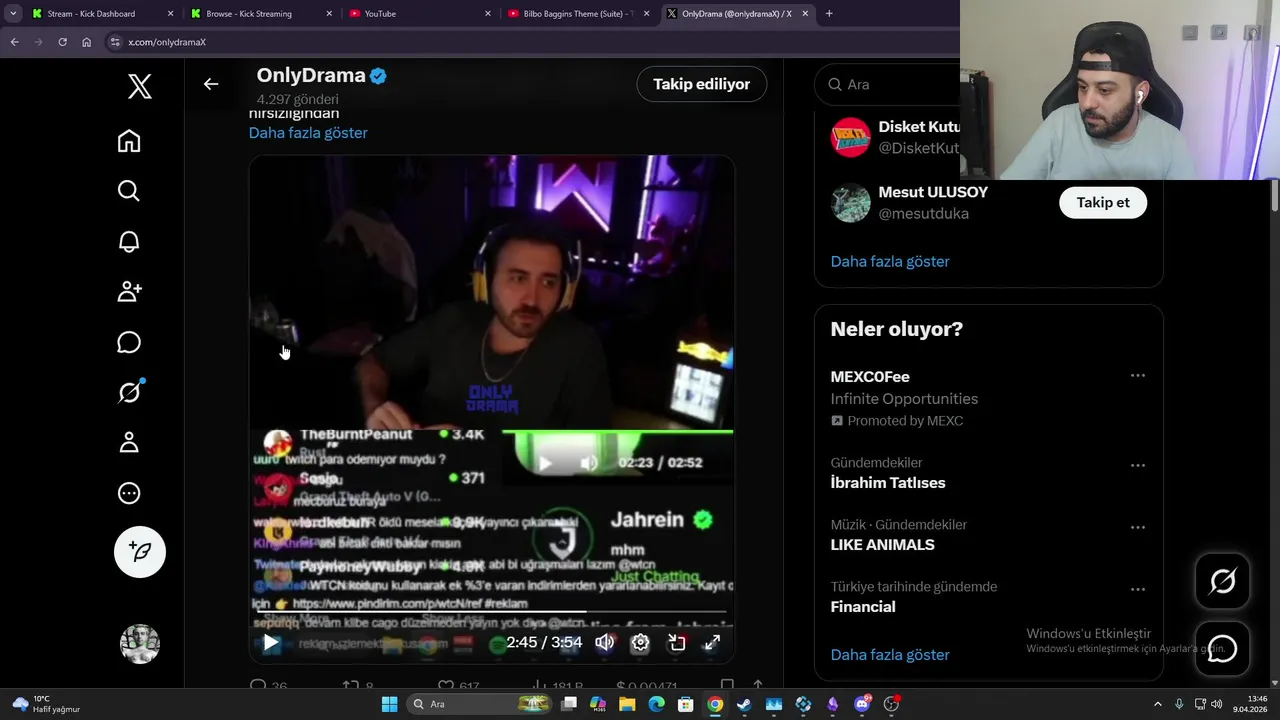Viewport: 1280px width, 720px height.
Task: Go back with the arrow beside OnlyDrama
Action: point(211,84)
